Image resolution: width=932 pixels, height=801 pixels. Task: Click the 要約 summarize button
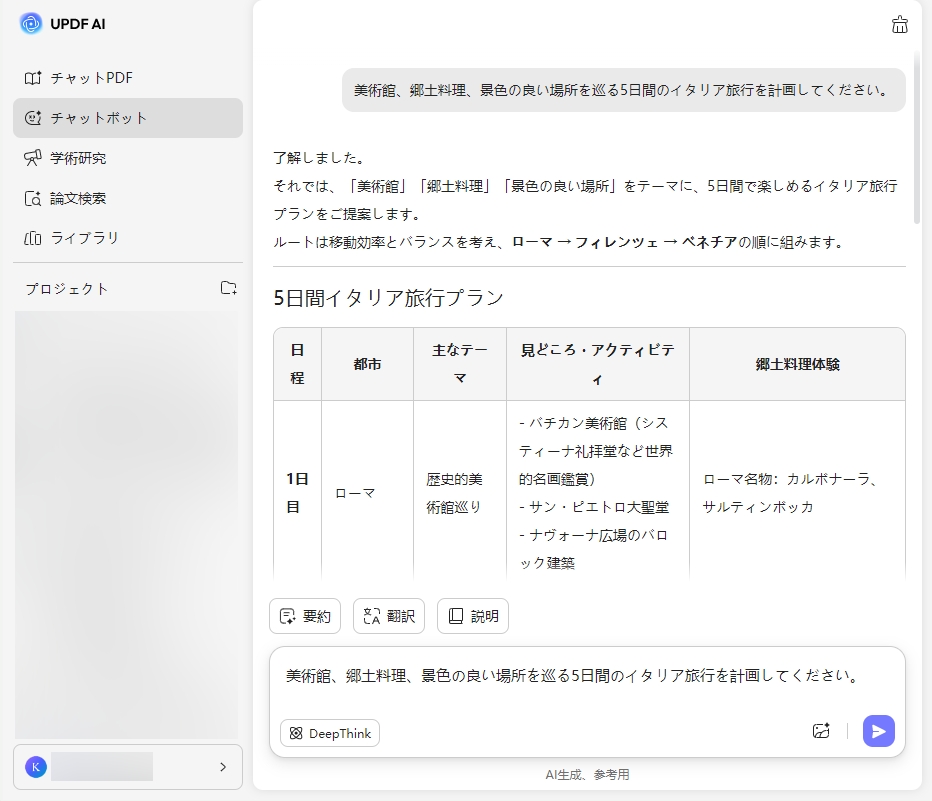305,616
